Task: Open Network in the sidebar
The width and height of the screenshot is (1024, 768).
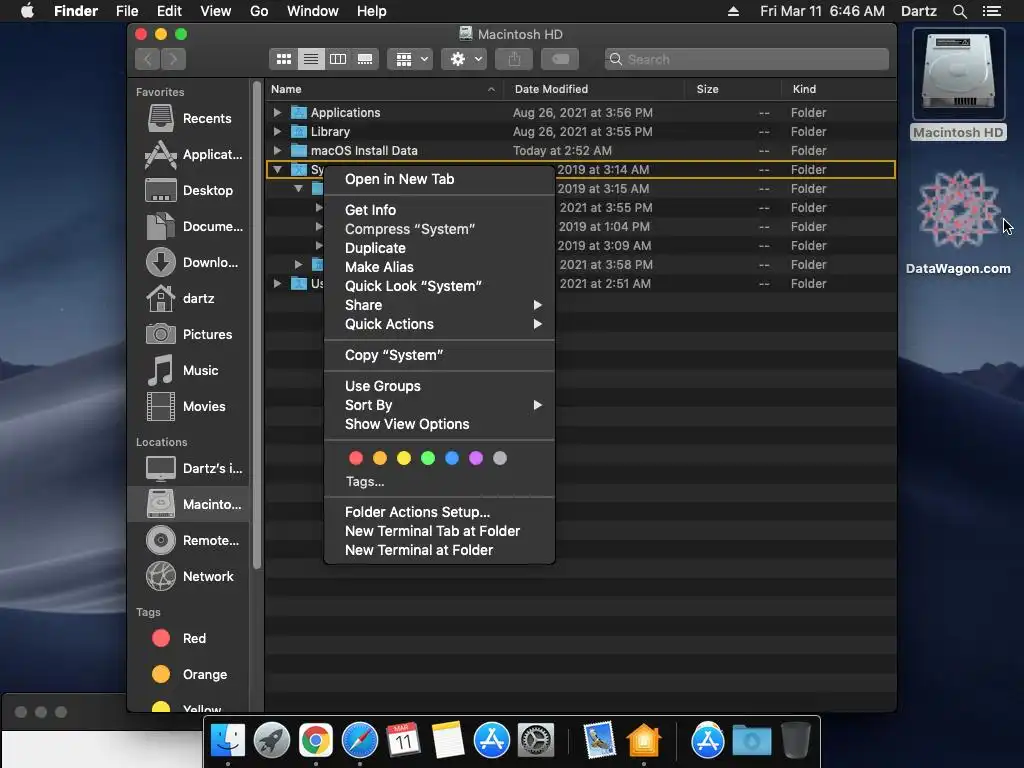Action: point(189,576)
